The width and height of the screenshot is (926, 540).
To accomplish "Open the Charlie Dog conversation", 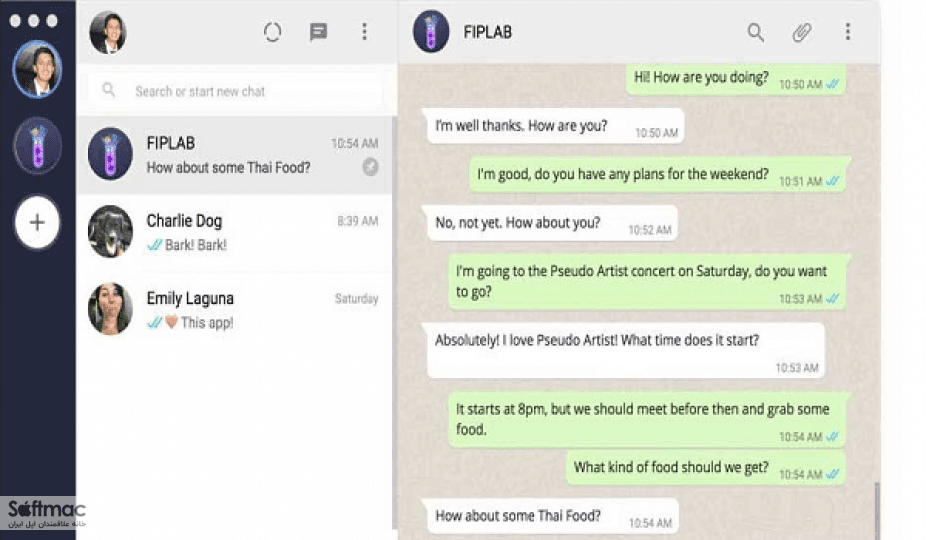I will coord(234,232).
